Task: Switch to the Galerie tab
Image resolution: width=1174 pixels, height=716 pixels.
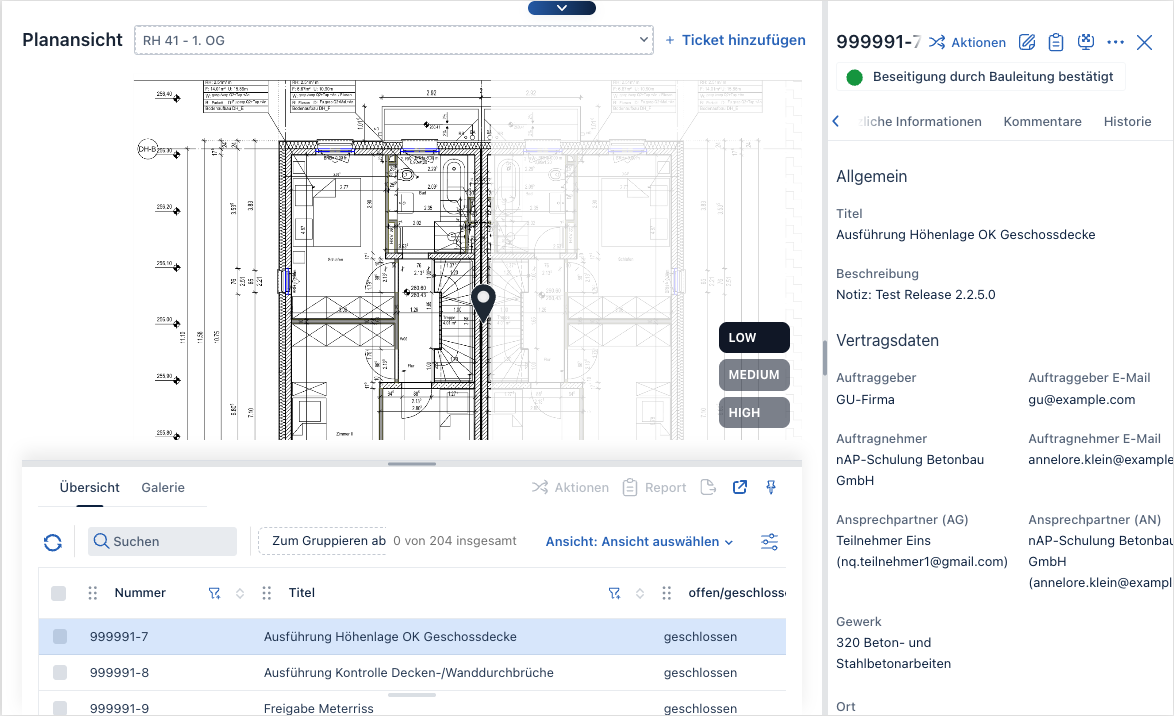Action: click(163, 488)
